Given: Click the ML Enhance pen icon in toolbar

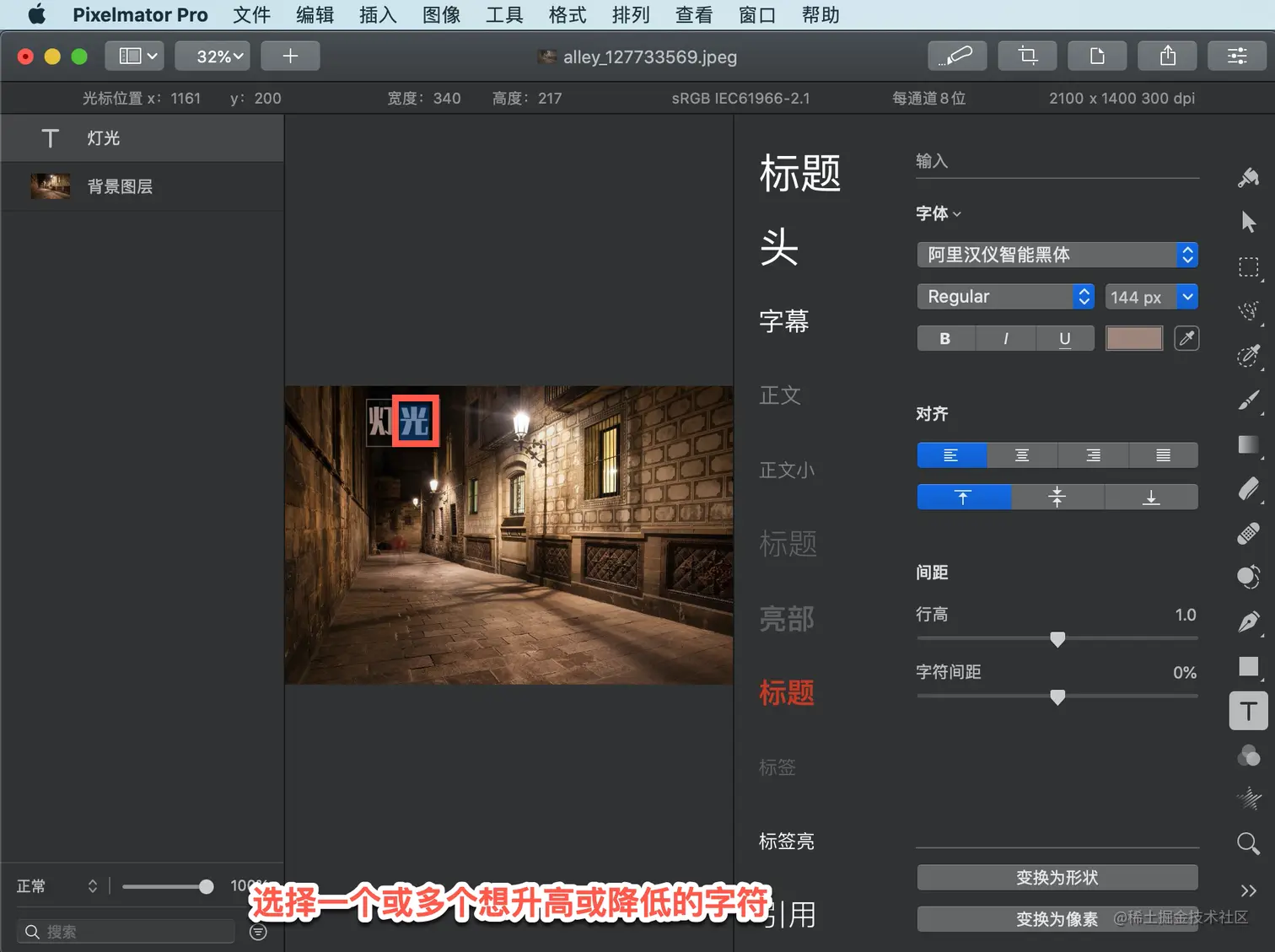Looking at the screenshot, I should coord(957,56).
